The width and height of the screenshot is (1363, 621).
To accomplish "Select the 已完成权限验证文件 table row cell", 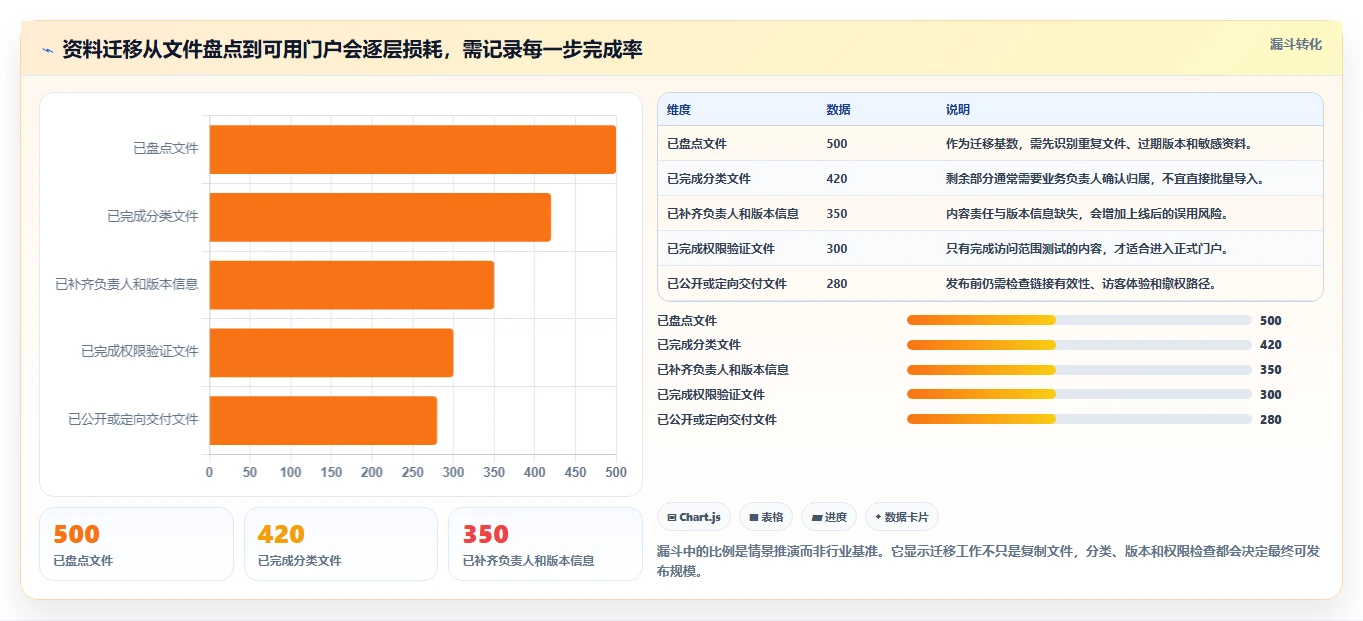I will click(x=721, y=249).
